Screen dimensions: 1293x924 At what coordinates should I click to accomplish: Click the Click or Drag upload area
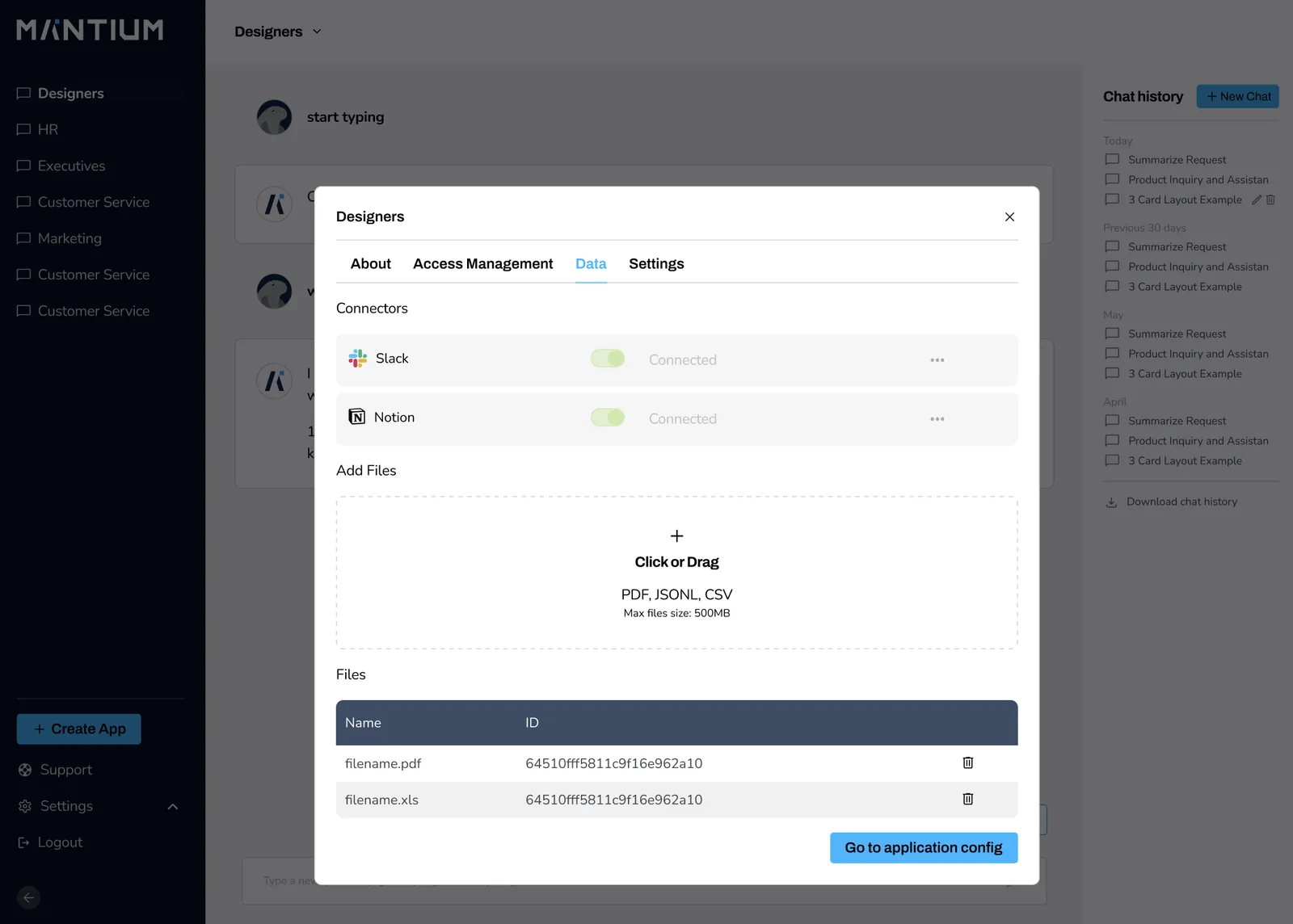676,573
